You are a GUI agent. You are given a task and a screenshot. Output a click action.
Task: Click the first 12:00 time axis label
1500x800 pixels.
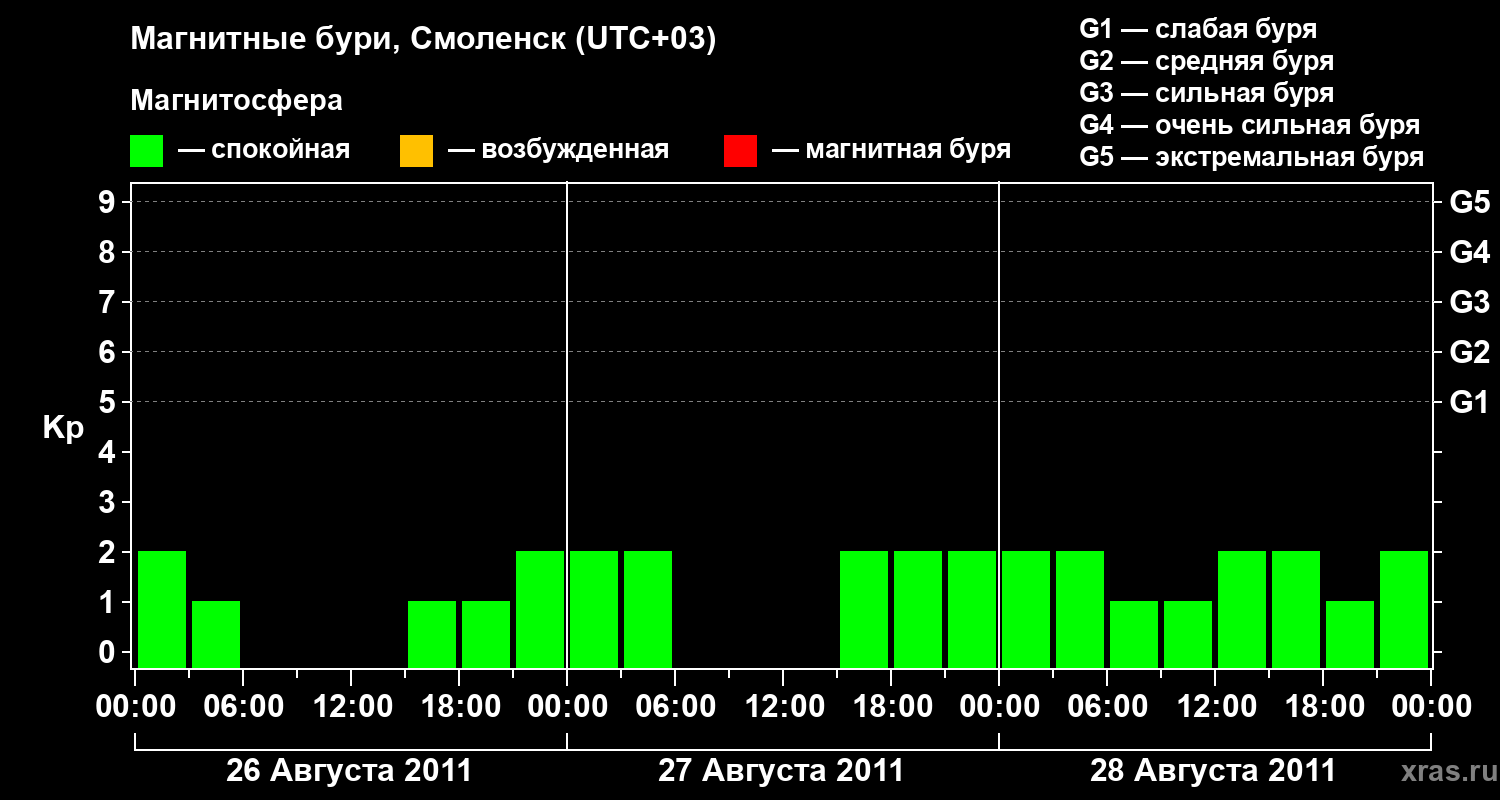pyautogui.click(x=352, y=706)
